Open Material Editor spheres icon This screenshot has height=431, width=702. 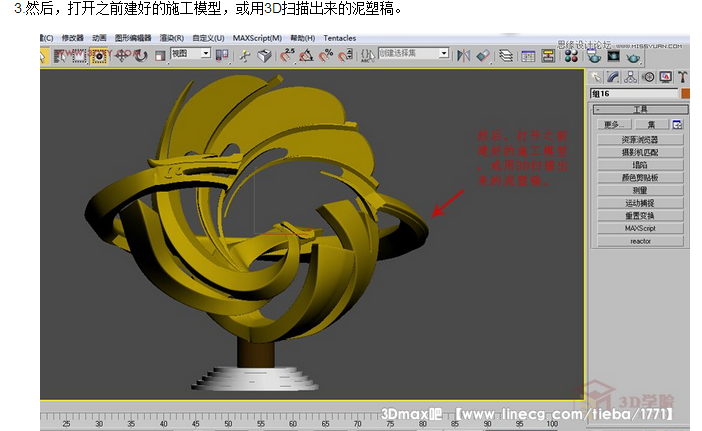click(571, 56)
